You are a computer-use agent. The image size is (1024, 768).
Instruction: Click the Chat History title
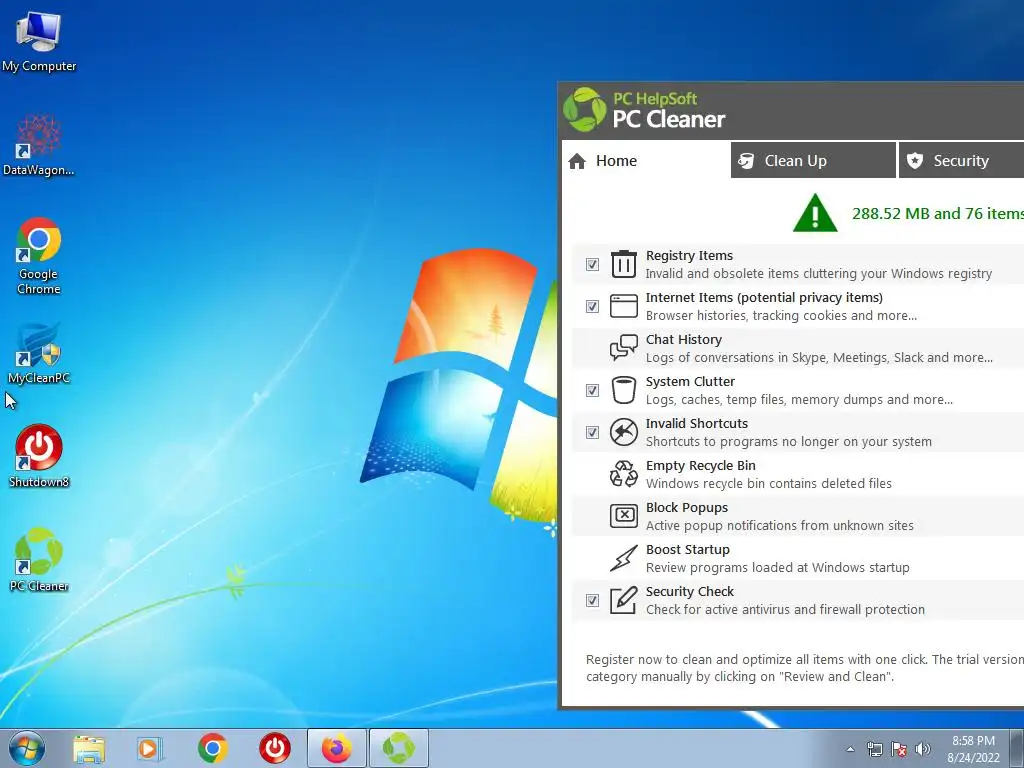point(684,340)
